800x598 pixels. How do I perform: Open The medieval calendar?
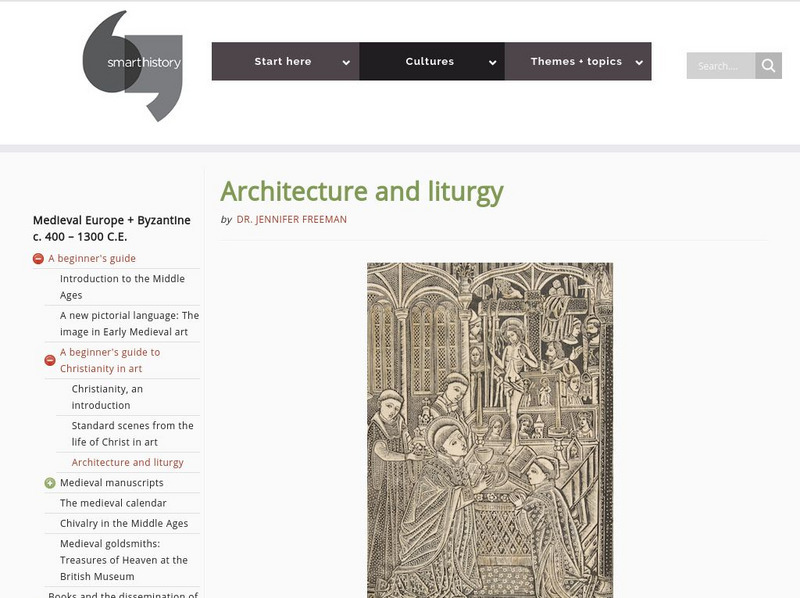click(113, 503)
